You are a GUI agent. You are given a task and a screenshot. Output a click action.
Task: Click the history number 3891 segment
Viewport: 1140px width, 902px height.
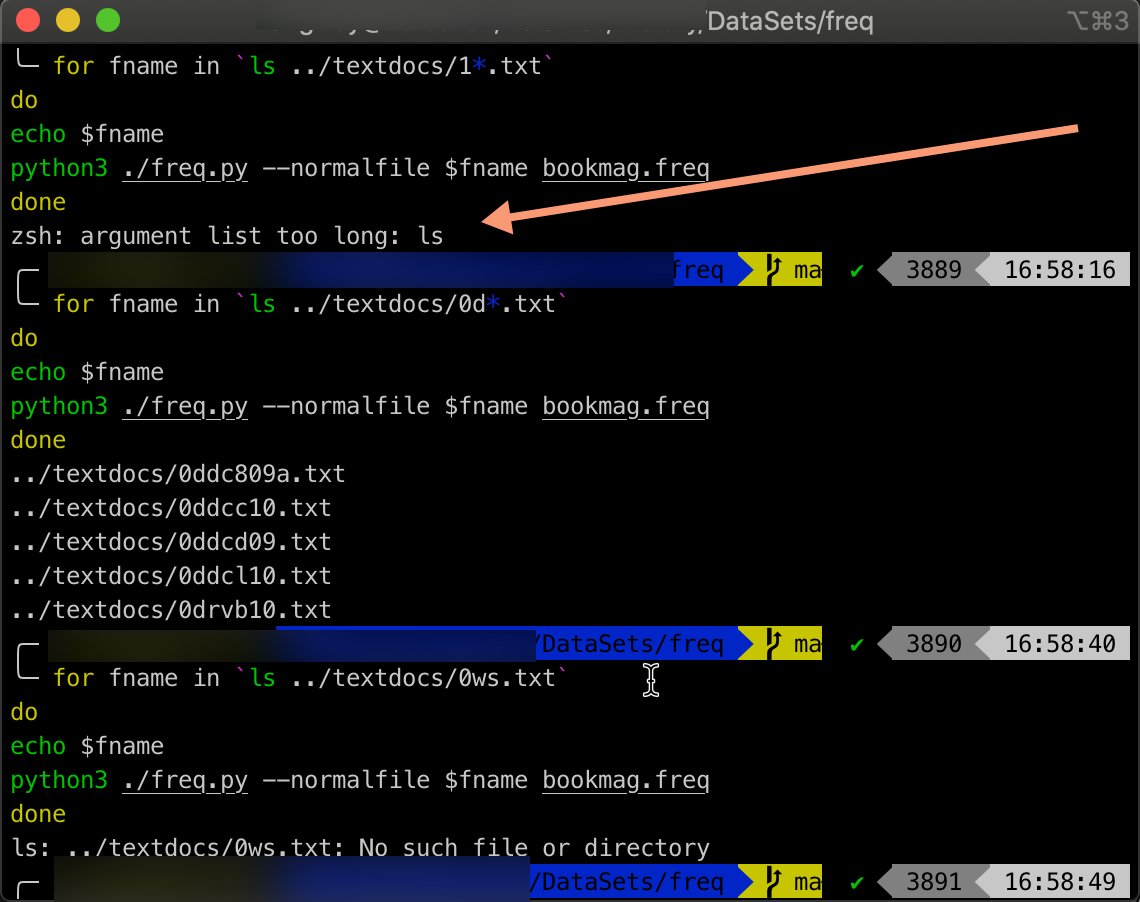(932, 882)
